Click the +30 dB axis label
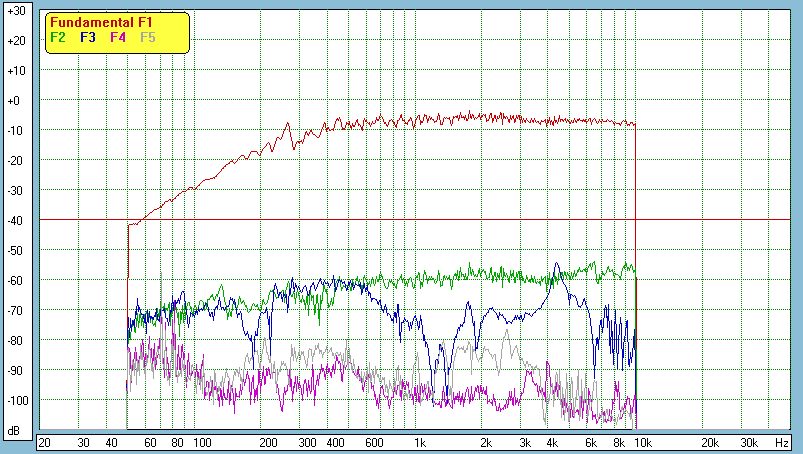 point(16,11)
